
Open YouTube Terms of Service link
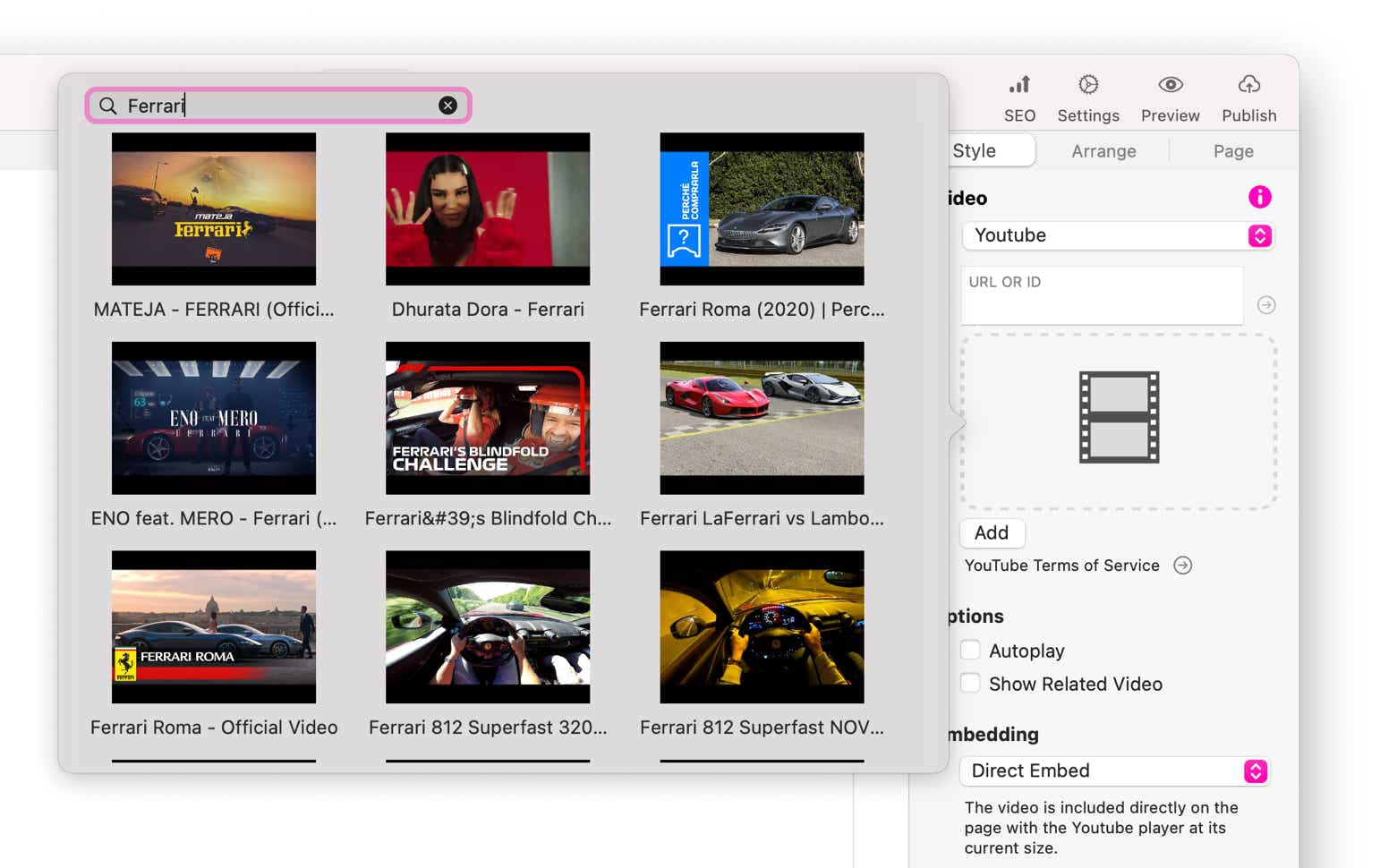tap(1061, 566)
